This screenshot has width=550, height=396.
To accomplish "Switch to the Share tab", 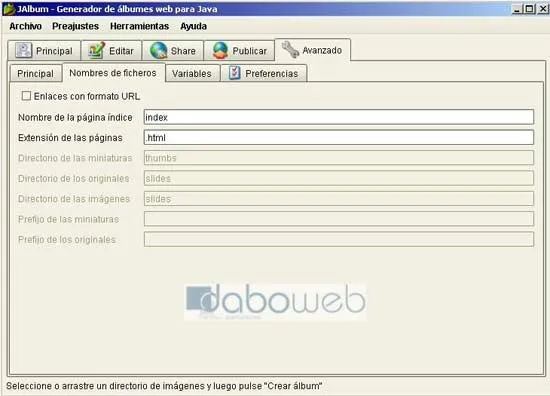I will [x=173, y=51].
